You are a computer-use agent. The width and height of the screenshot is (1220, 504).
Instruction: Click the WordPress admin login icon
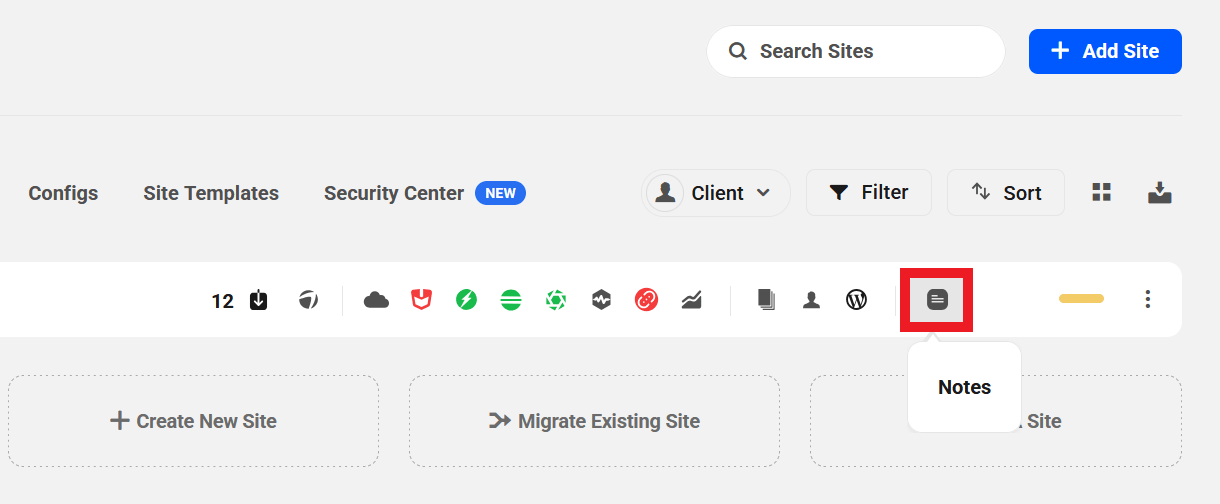pyautogui.click(x=856, y=299)
